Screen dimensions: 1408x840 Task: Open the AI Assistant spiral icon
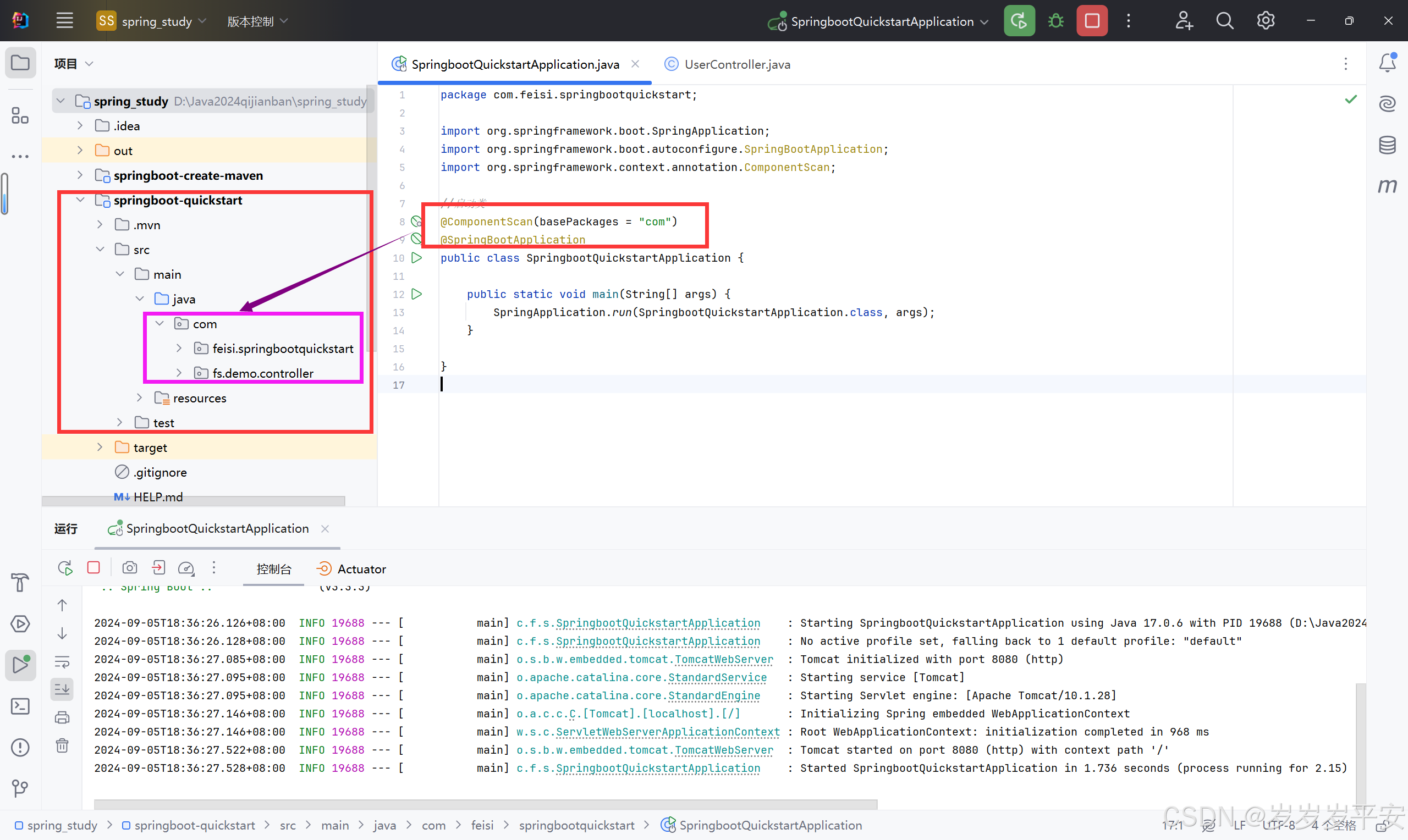click(1387, 103)
